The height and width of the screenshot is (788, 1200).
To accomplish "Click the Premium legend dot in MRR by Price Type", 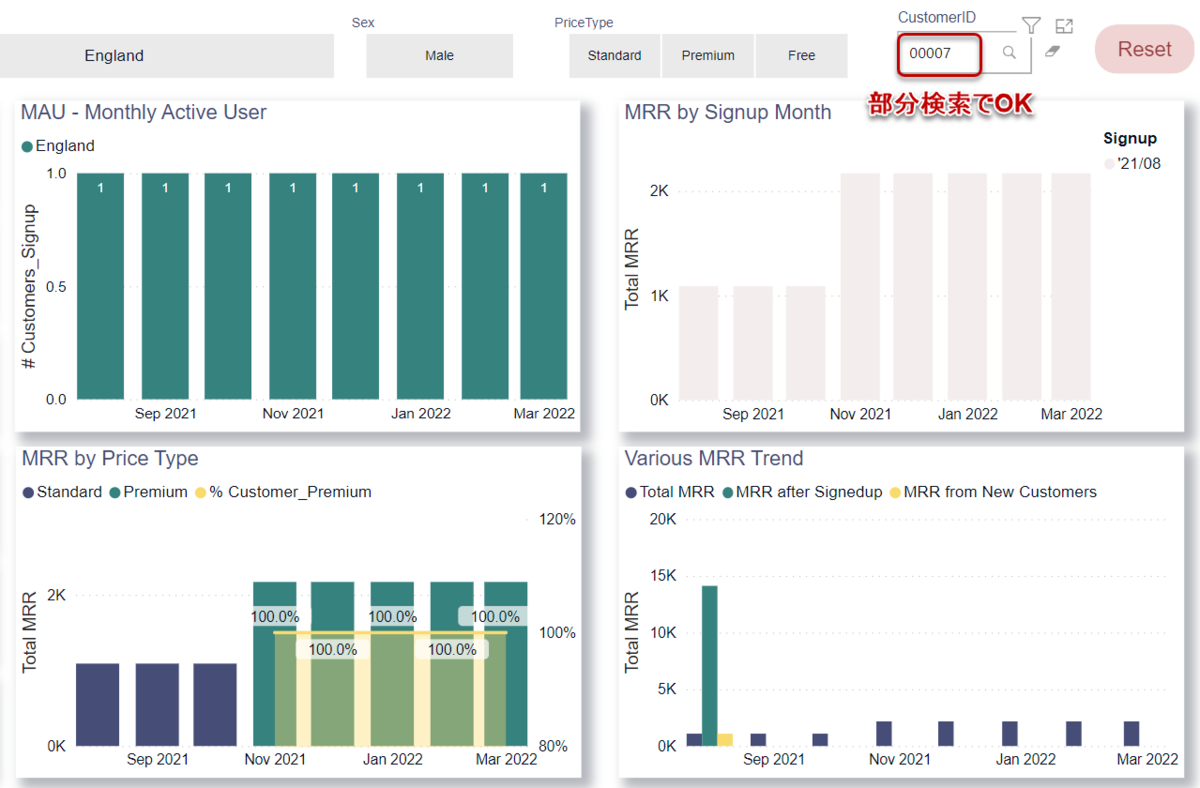I will (x=116, y=492).
